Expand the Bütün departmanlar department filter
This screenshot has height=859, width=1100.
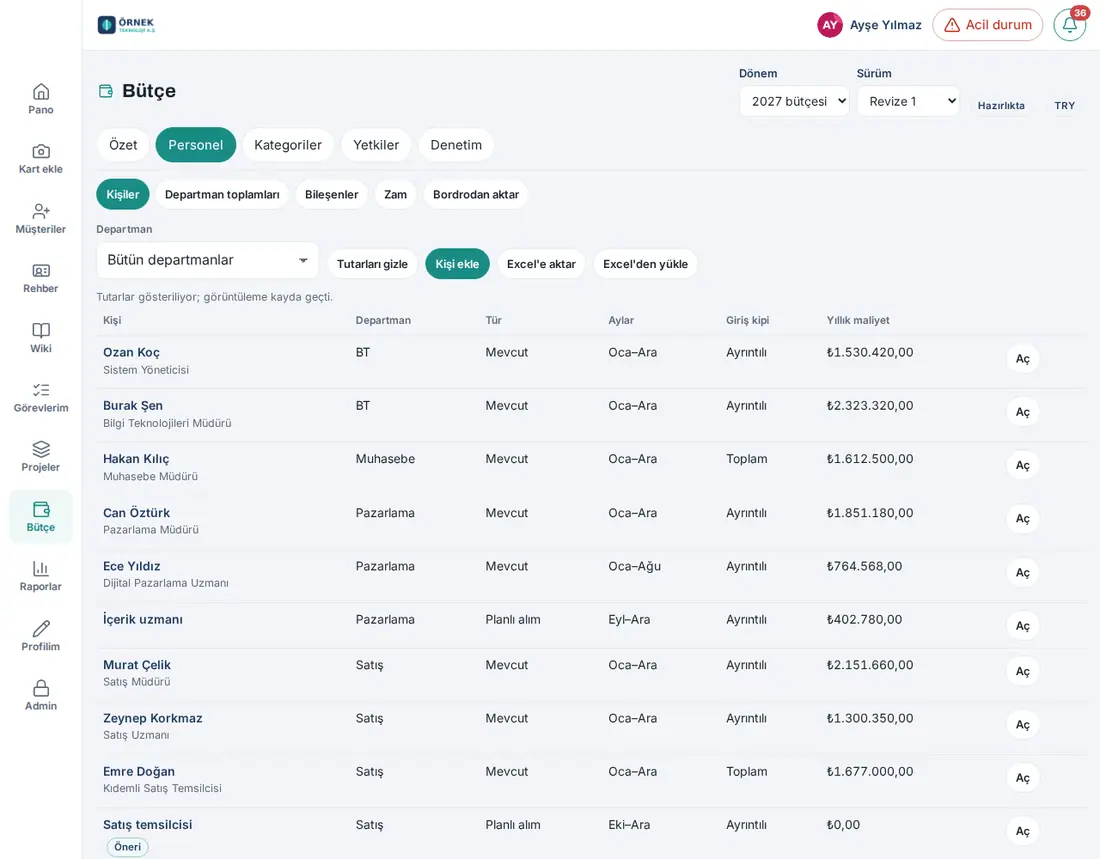click(207, 260)
